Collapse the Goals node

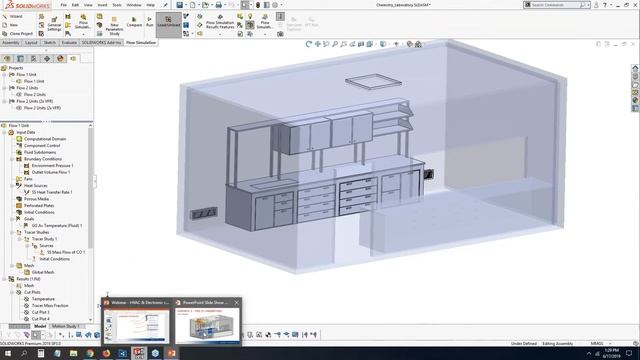12,219
